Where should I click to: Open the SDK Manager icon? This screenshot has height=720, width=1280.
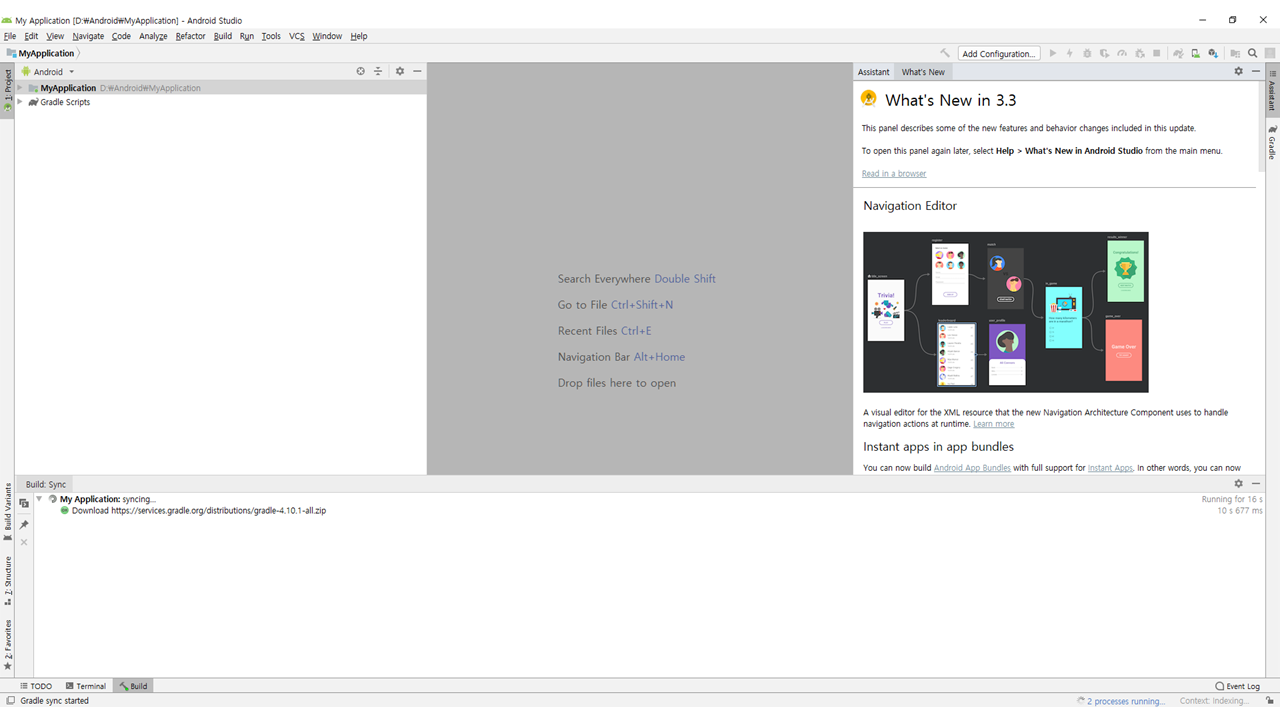point(1213,54)
